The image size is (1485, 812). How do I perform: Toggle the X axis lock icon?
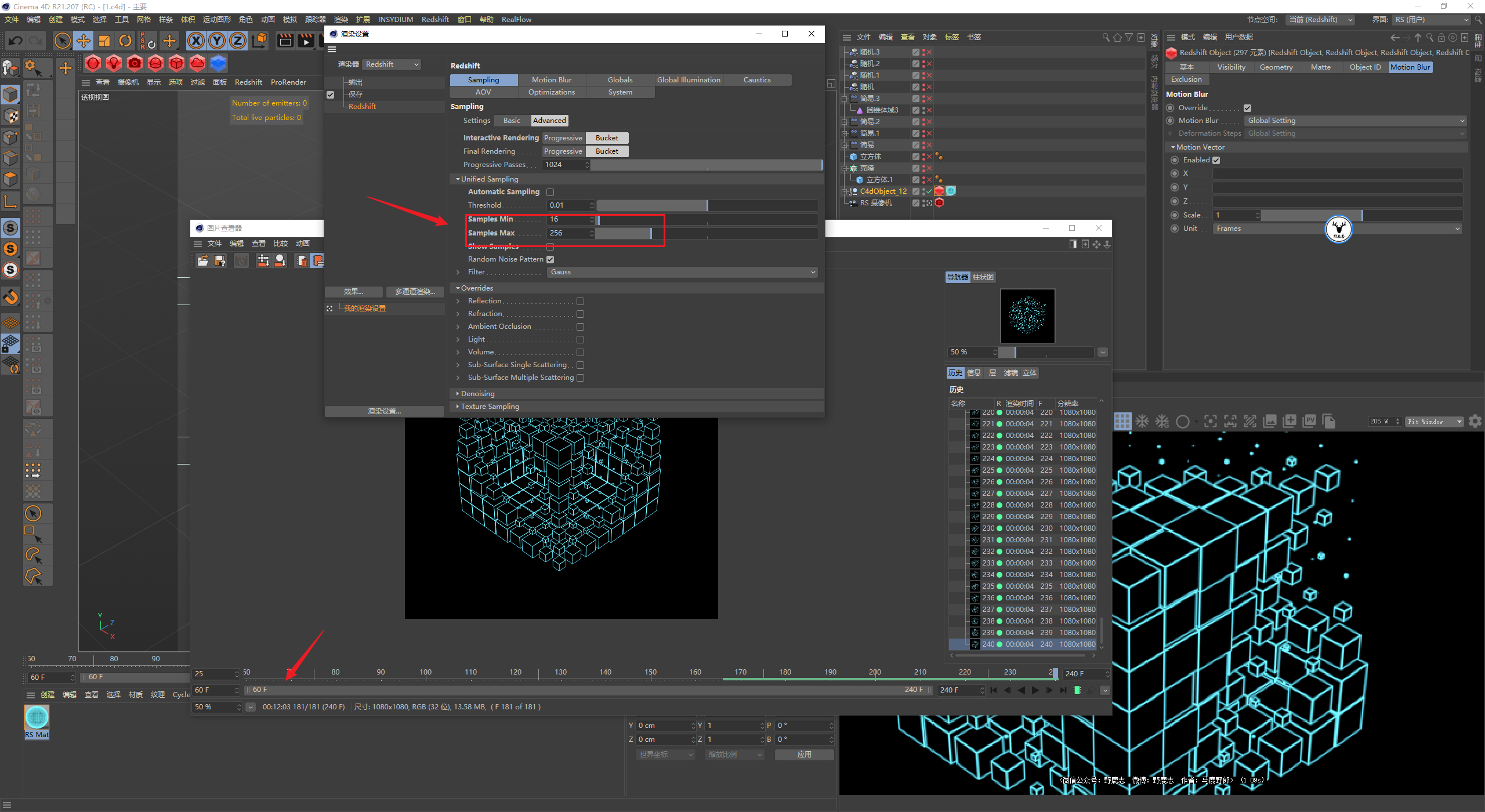point(196,41)
